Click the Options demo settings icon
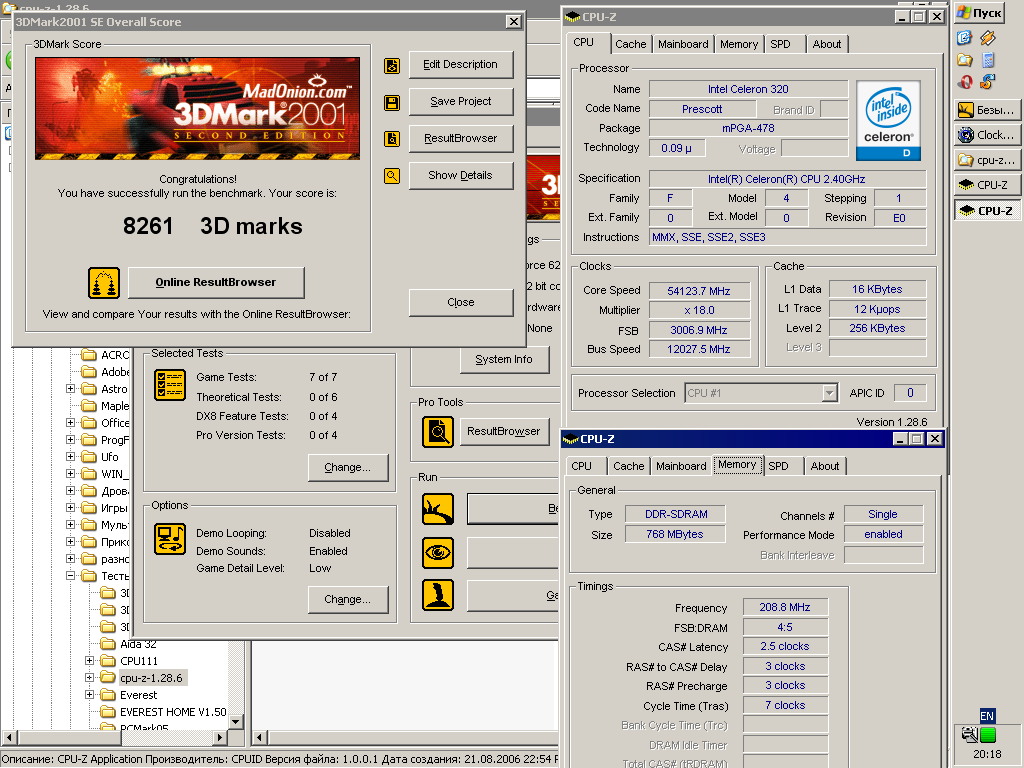 coord(170,539)
